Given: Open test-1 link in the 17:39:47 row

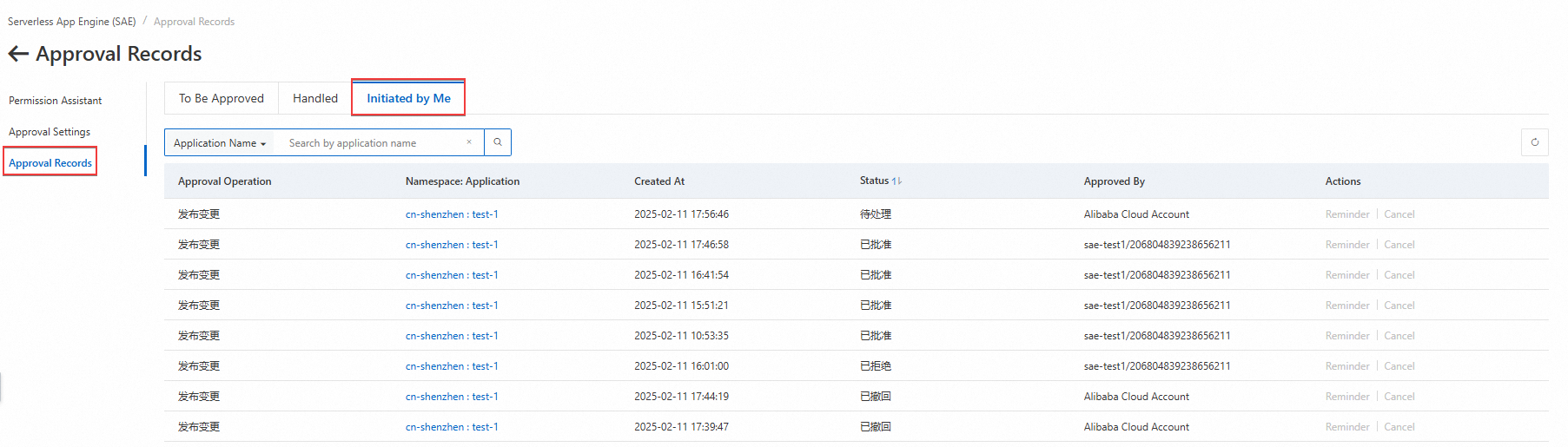Looking at the screenshot, I should click(452, 427).
